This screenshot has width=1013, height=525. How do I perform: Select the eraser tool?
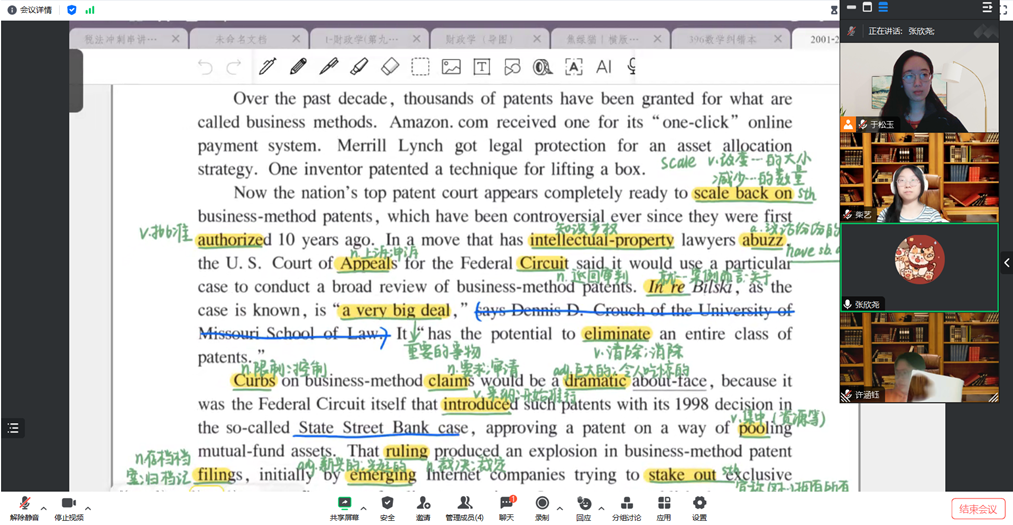390,67
